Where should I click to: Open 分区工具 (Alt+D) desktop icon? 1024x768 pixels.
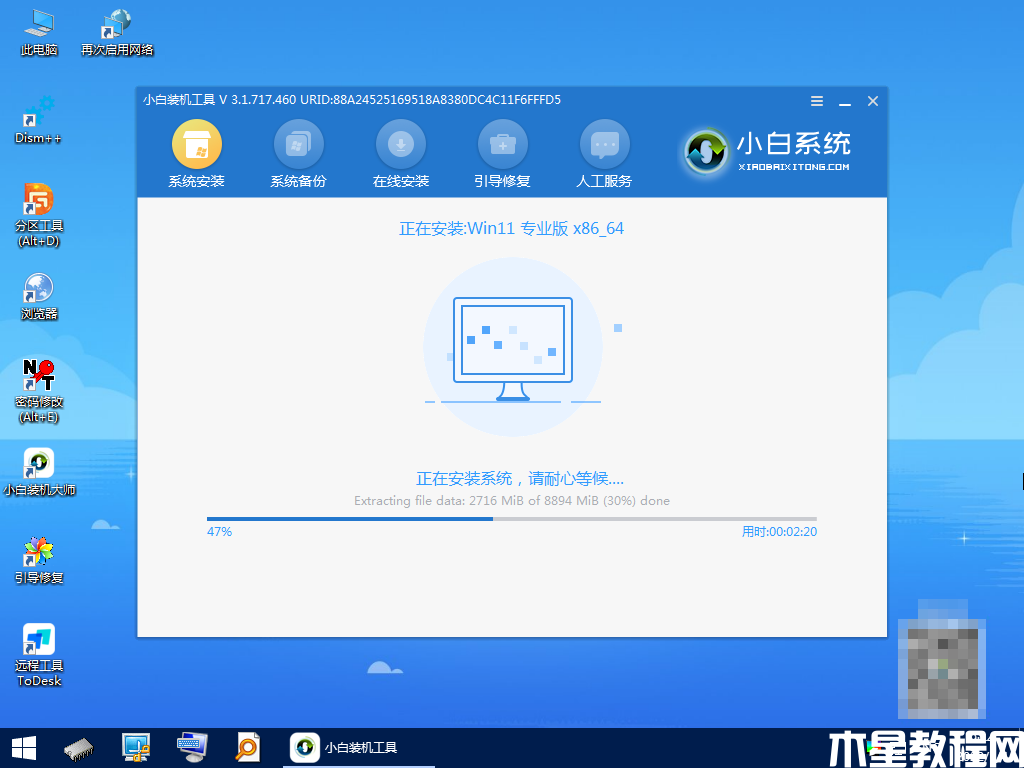tap(39, 216)
